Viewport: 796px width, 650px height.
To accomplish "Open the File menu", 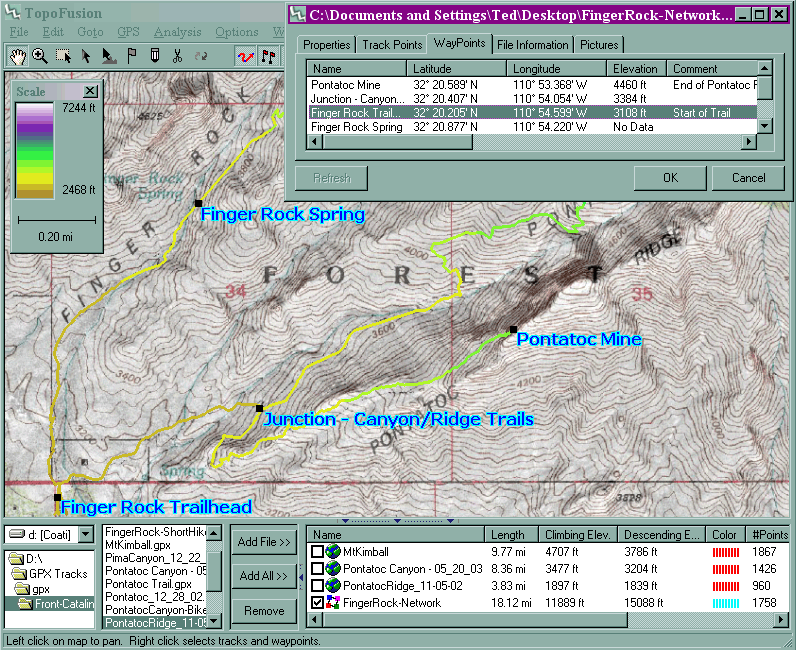I will 19,32.
